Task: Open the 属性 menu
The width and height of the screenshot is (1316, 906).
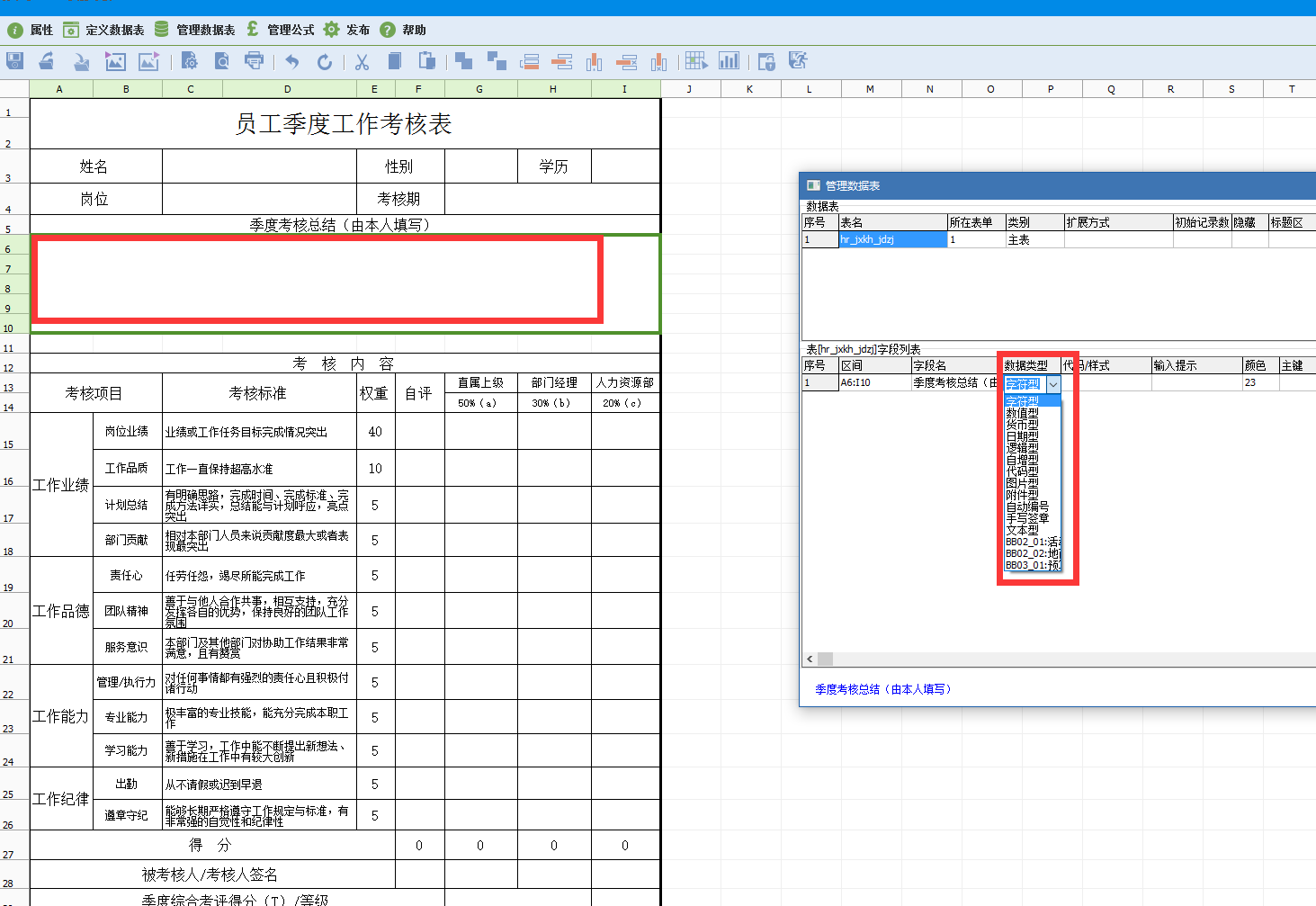Action: (31, 30)
